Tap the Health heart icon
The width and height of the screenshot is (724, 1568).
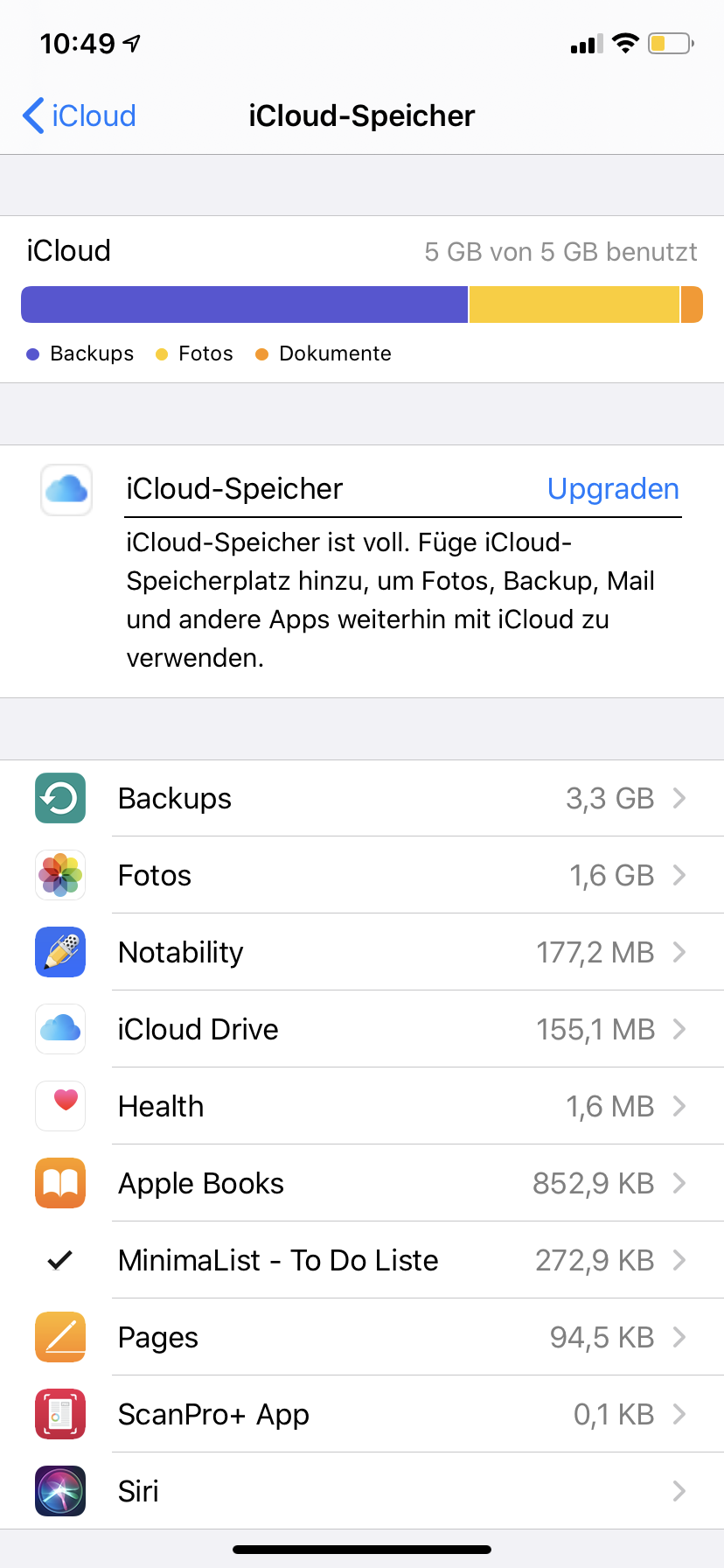(x=60, y=1106)
